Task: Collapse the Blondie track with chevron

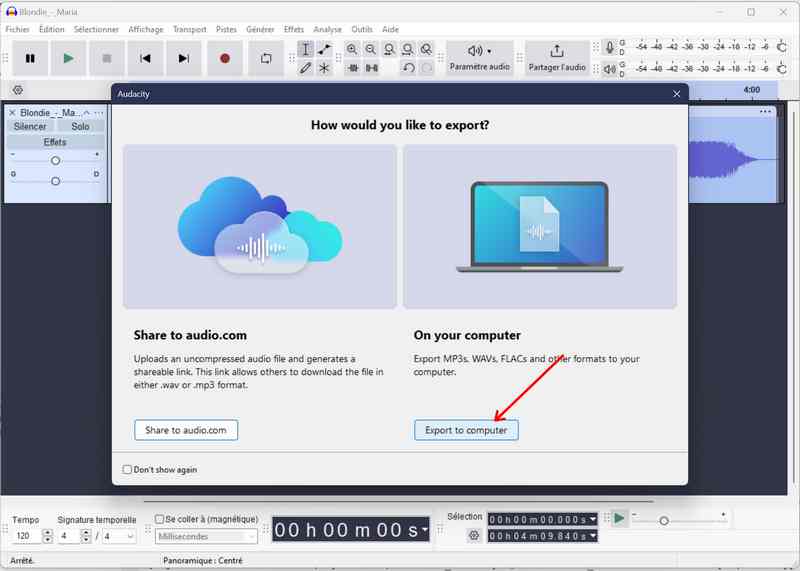Action: 87,112
